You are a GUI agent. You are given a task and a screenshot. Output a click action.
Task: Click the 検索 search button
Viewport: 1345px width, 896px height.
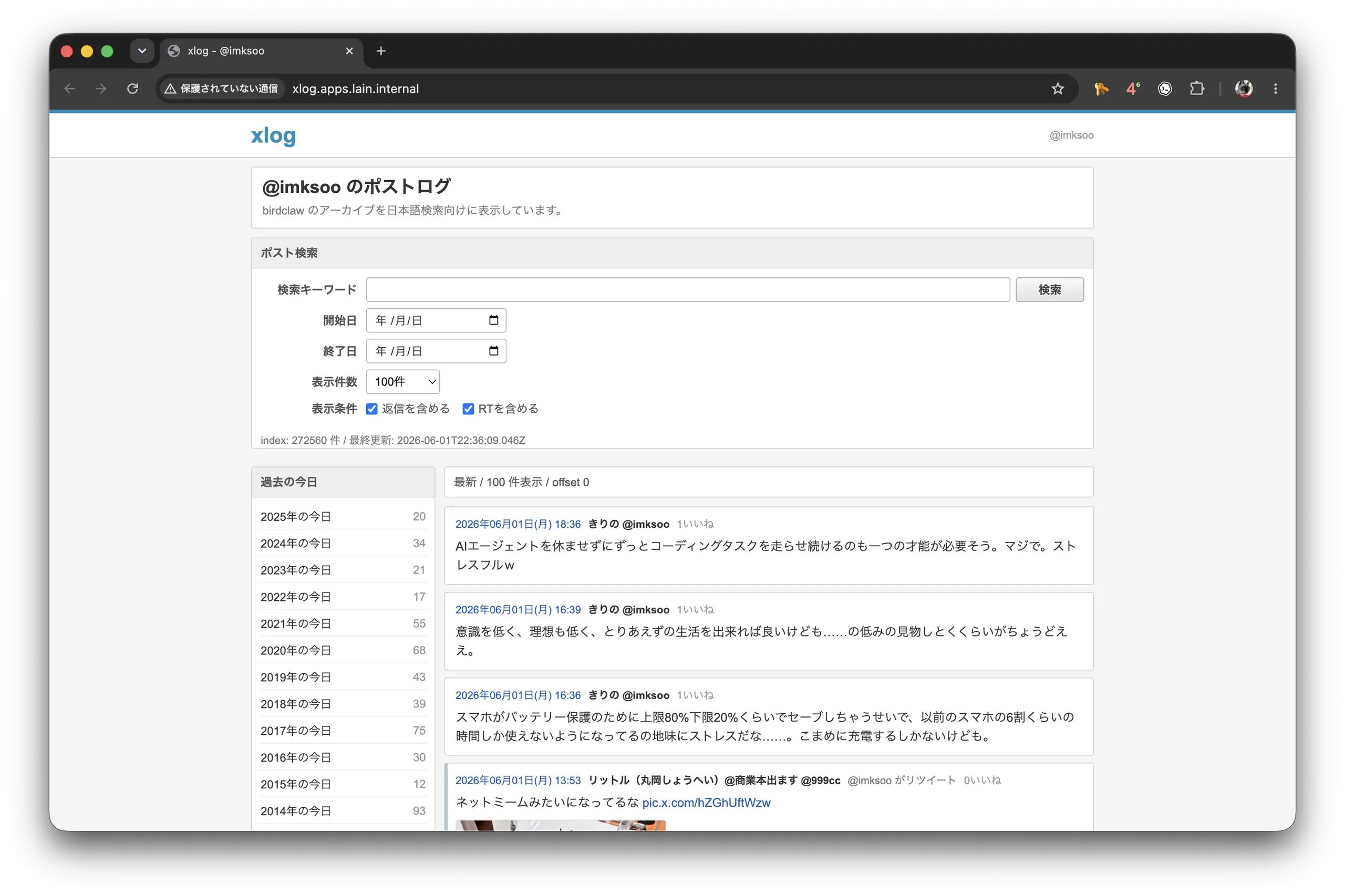(x=1049, y=290)
